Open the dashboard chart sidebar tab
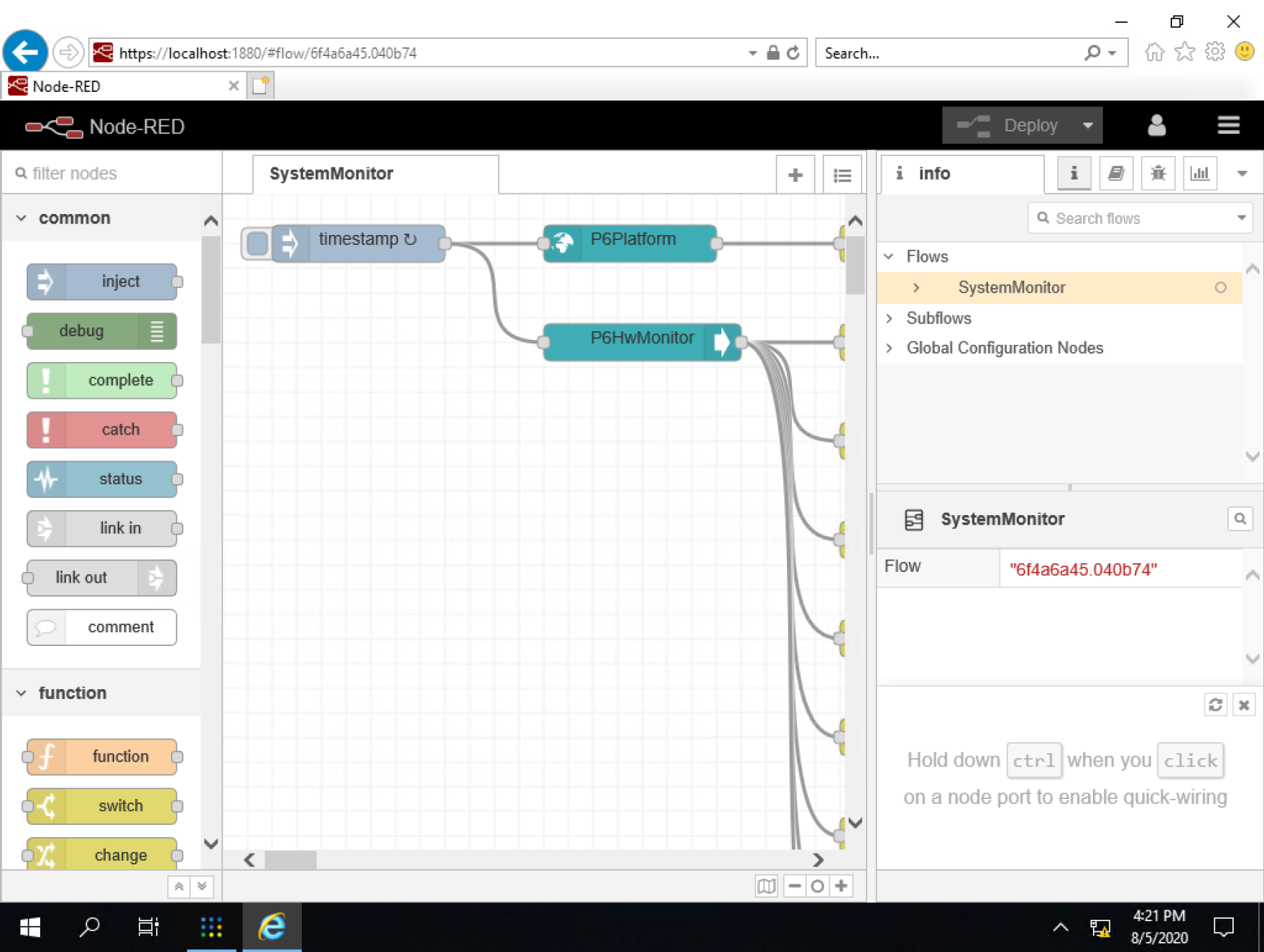 (x=1199, y=173)
